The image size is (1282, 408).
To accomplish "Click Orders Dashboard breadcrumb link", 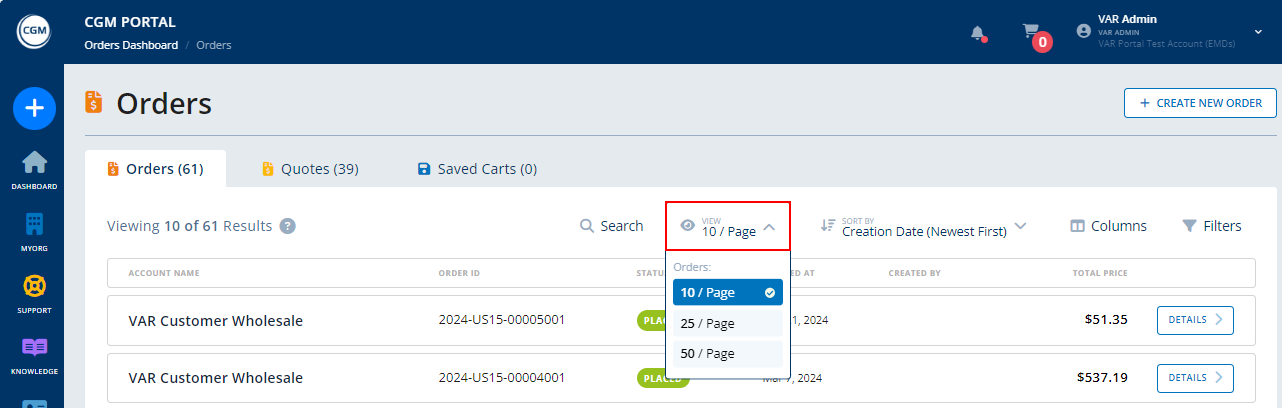I will click(x=131, y=45).
